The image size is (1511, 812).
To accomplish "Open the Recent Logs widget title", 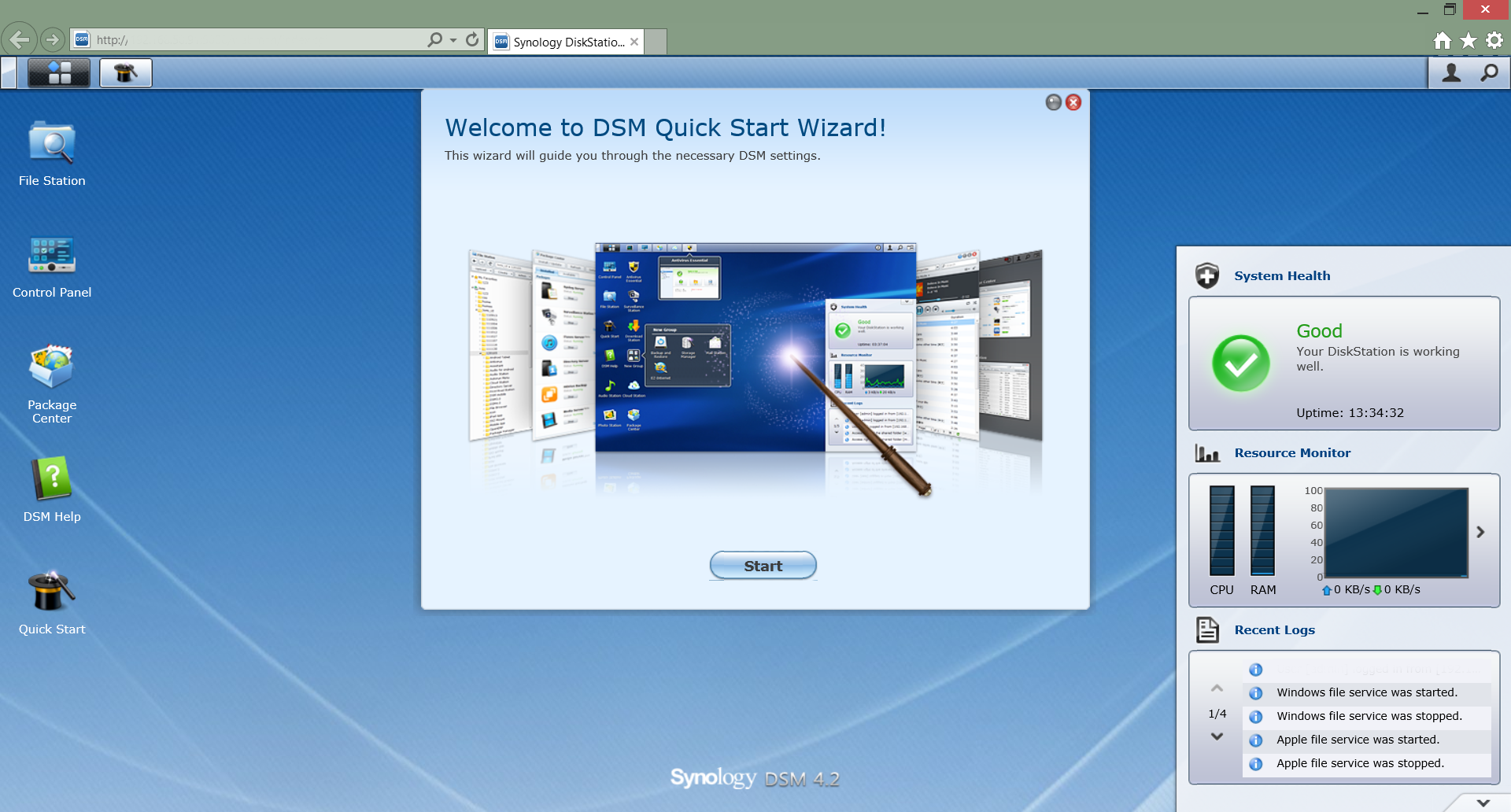I will 1274,630.
